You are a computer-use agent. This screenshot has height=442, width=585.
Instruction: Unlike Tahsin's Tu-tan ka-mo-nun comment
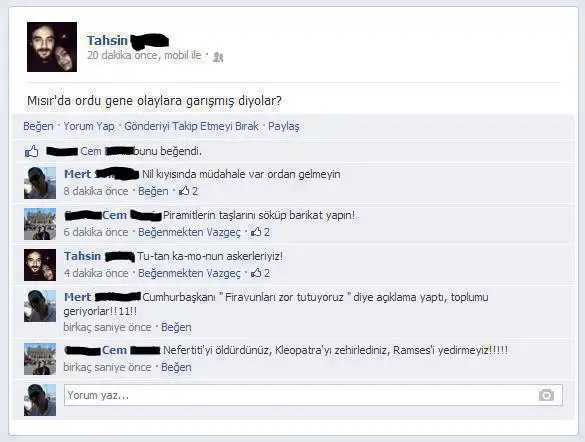pos(189,273)
